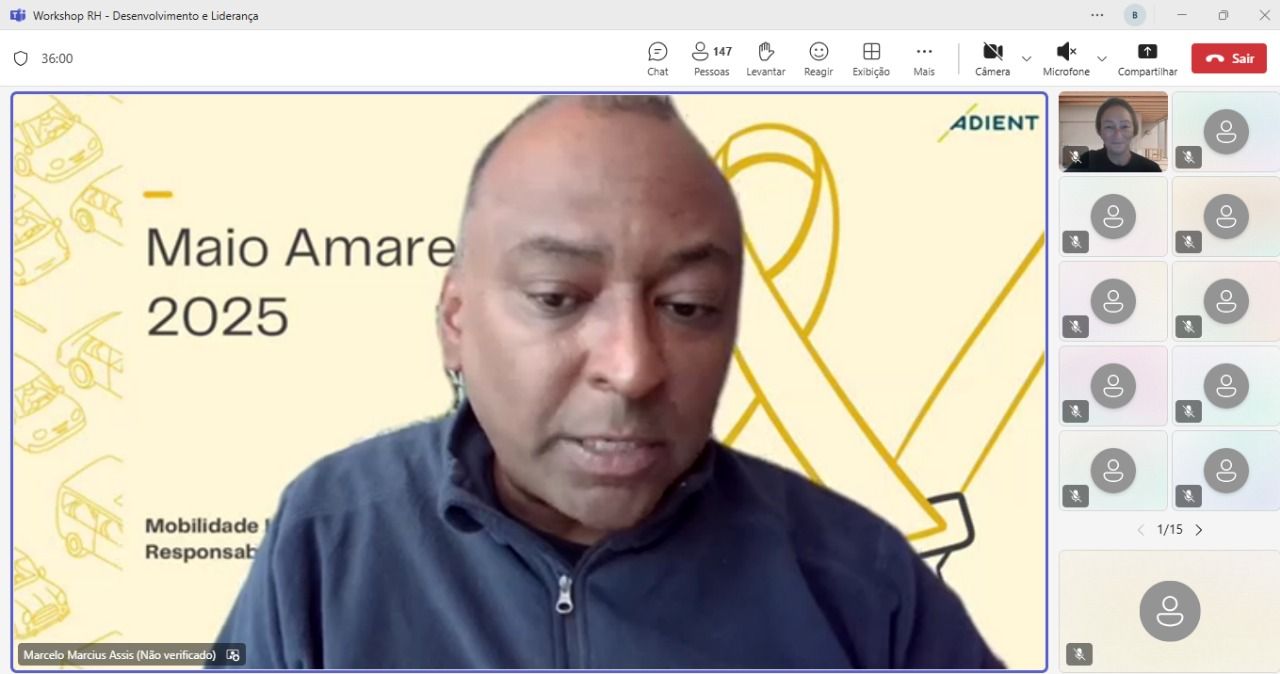Share screen with Compartilhar button
This screenshot has height=674, width=1280.
1147,58
